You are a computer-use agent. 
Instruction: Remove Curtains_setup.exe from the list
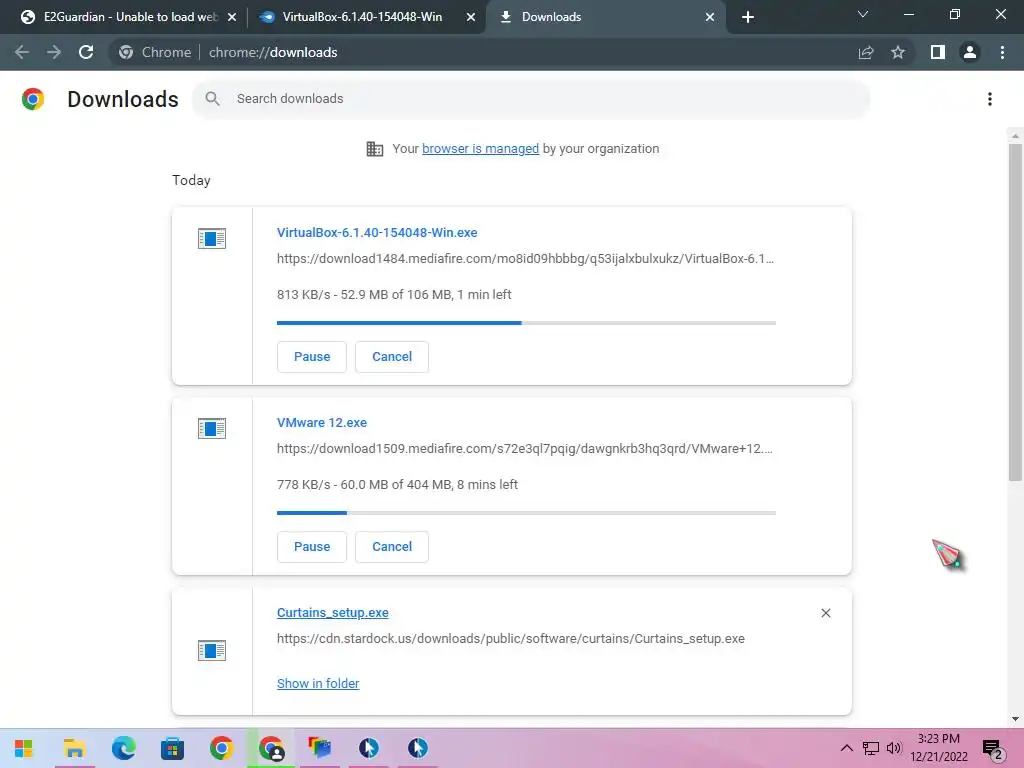[x=825, y=613]
